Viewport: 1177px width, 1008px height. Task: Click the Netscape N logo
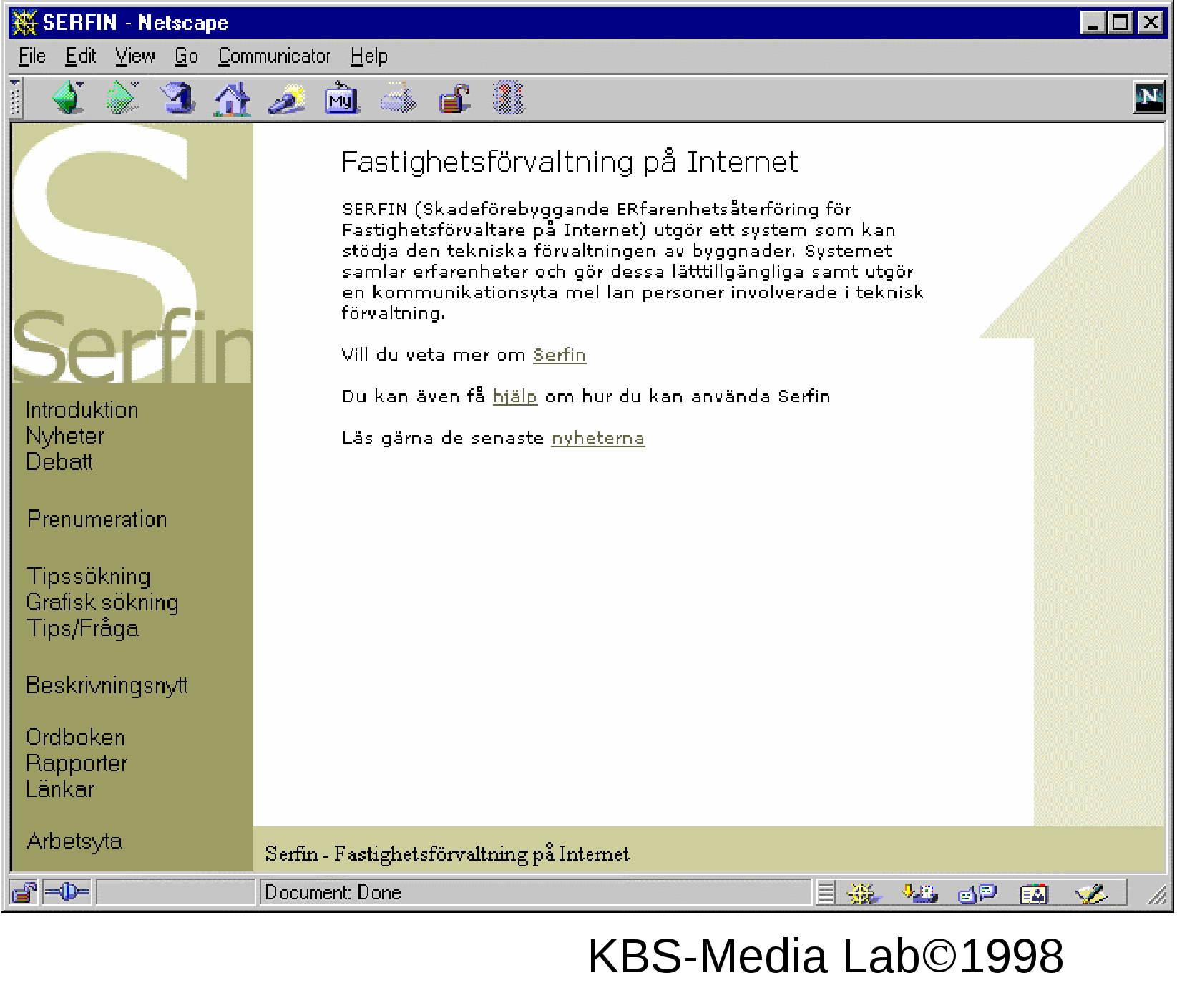pyautogui.click(x=1149, y=97)
